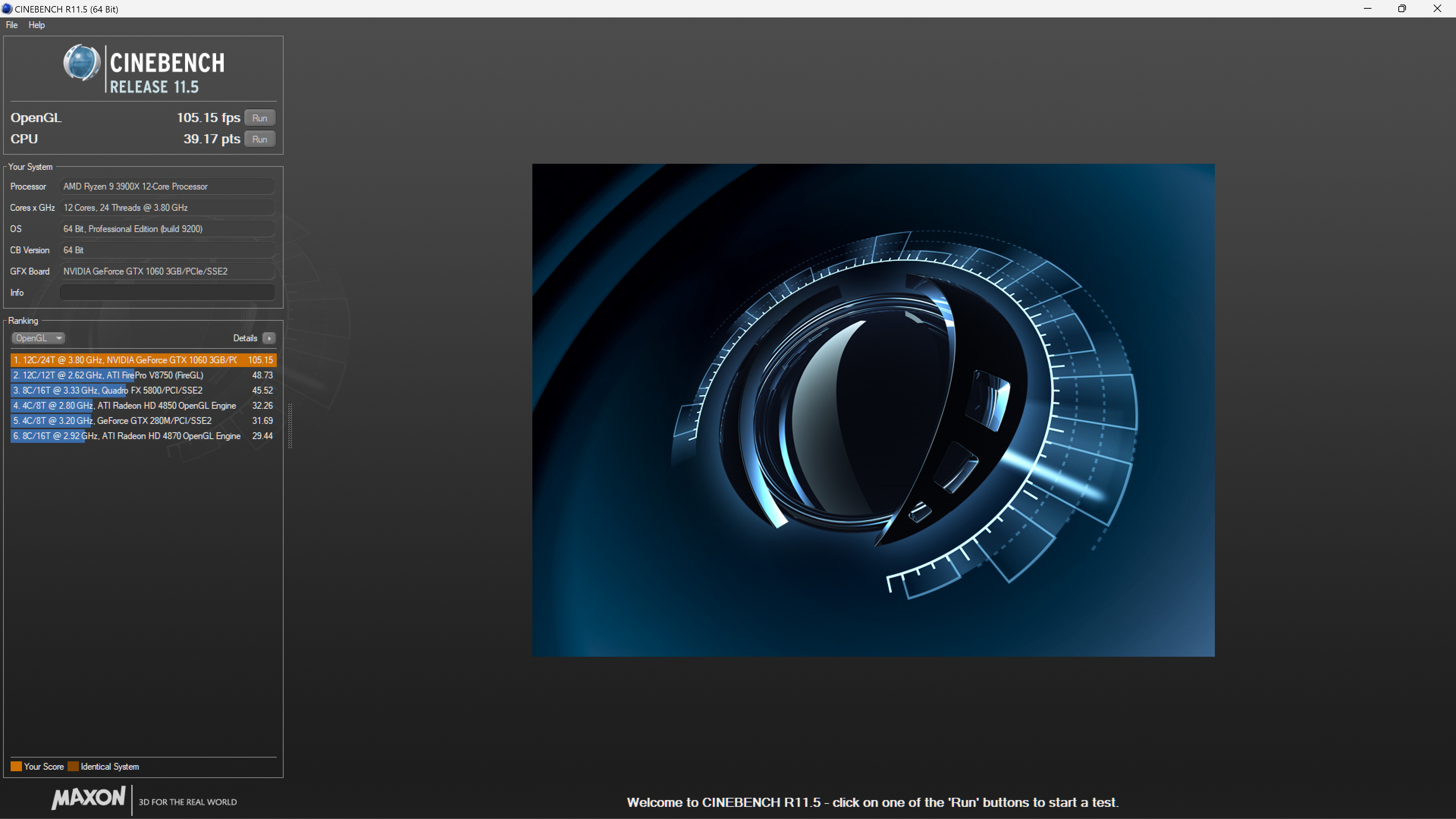Image resolution: width=1456 pixels, height=819 pixels.
Task: Click the brown Identical System legend swatch
Action: [x=73, y=766]
